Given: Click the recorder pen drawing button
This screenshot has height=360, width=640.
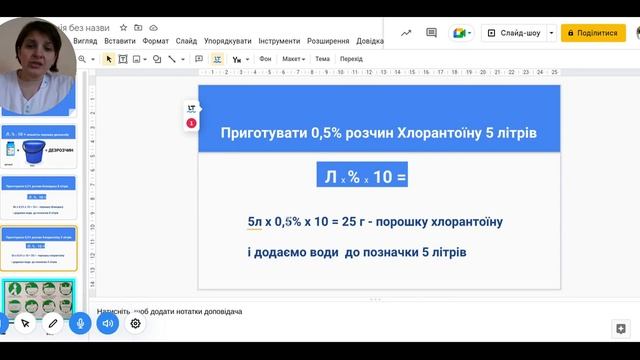Looking at the screenshot, I should click(53, 323).
